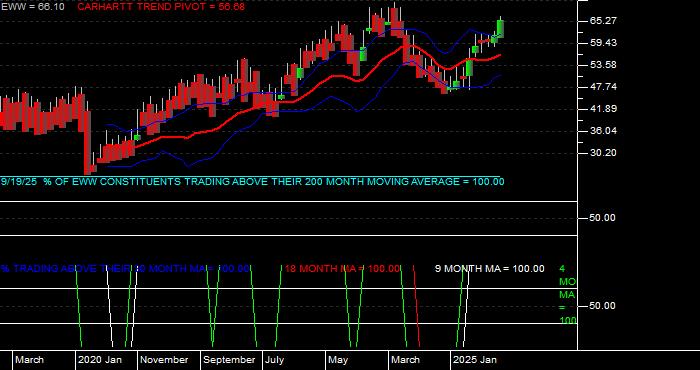Click the 59.43 price axis label

604,43
